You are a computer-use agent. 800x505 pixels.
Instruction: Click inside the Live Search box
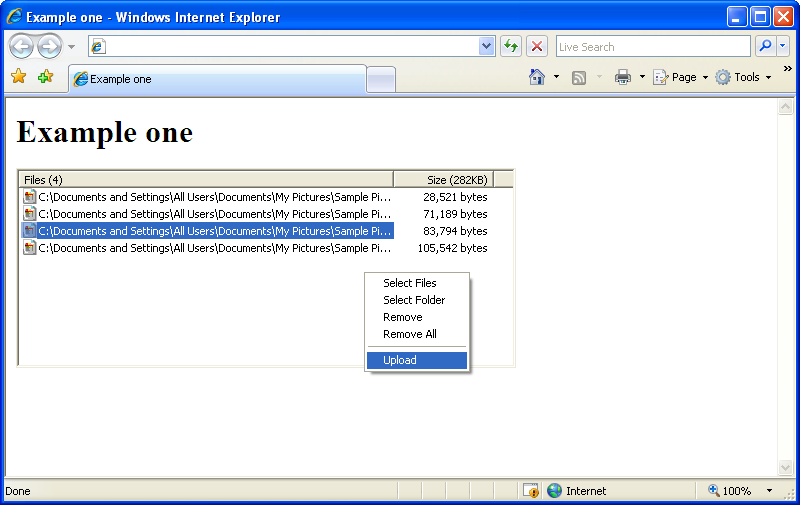pos(651,46)
